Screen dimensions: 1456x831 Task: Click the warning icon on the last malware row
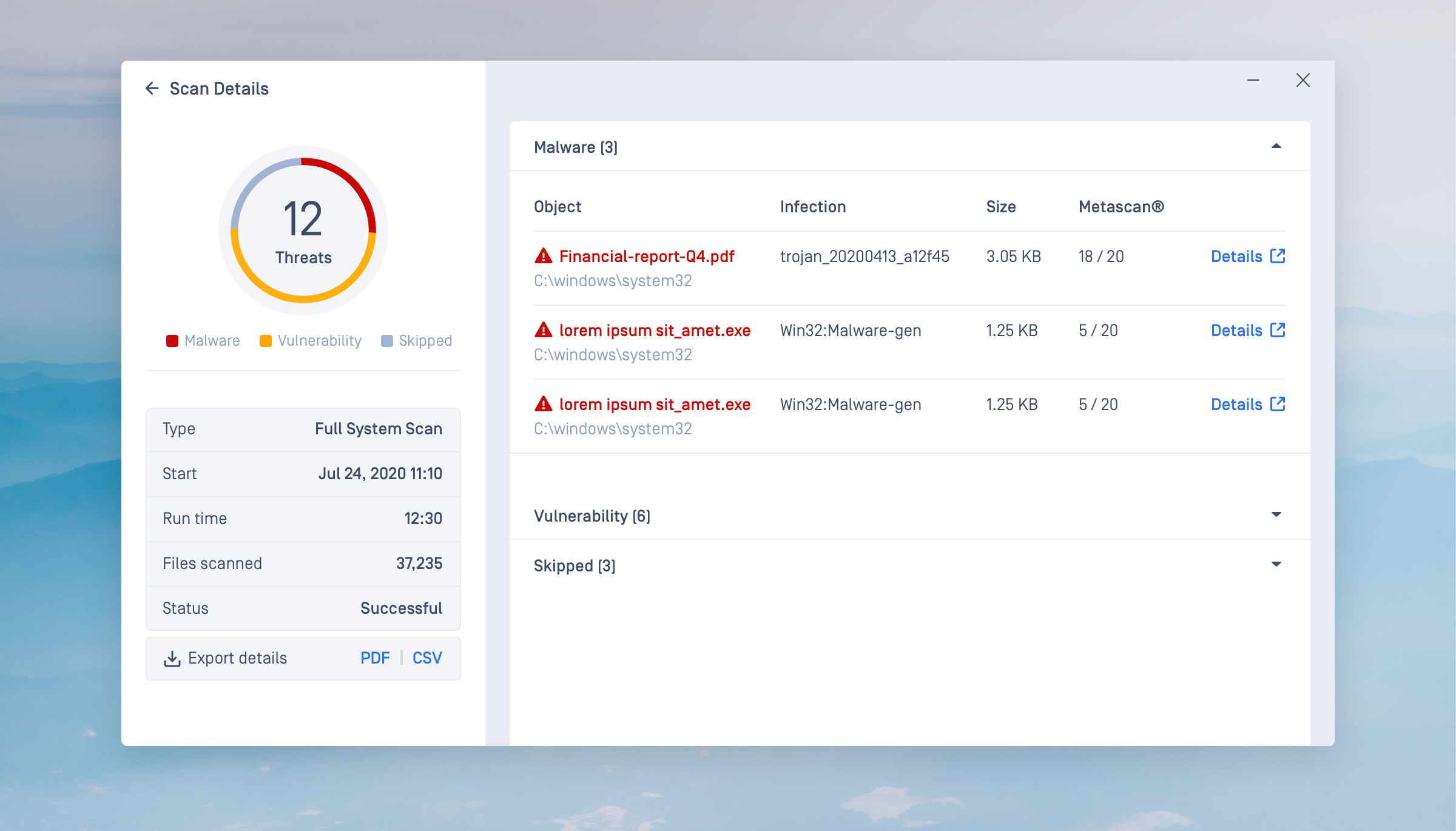coord(544,404)
